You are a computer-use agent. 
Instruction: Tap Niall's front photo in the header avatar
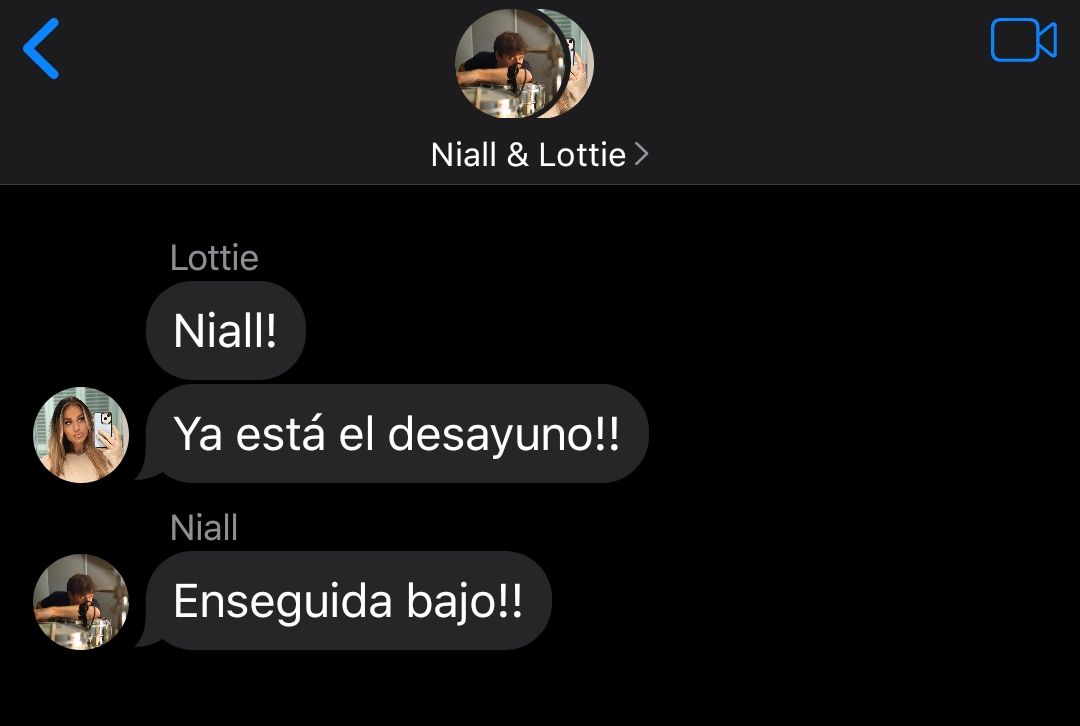coord(510,63)
